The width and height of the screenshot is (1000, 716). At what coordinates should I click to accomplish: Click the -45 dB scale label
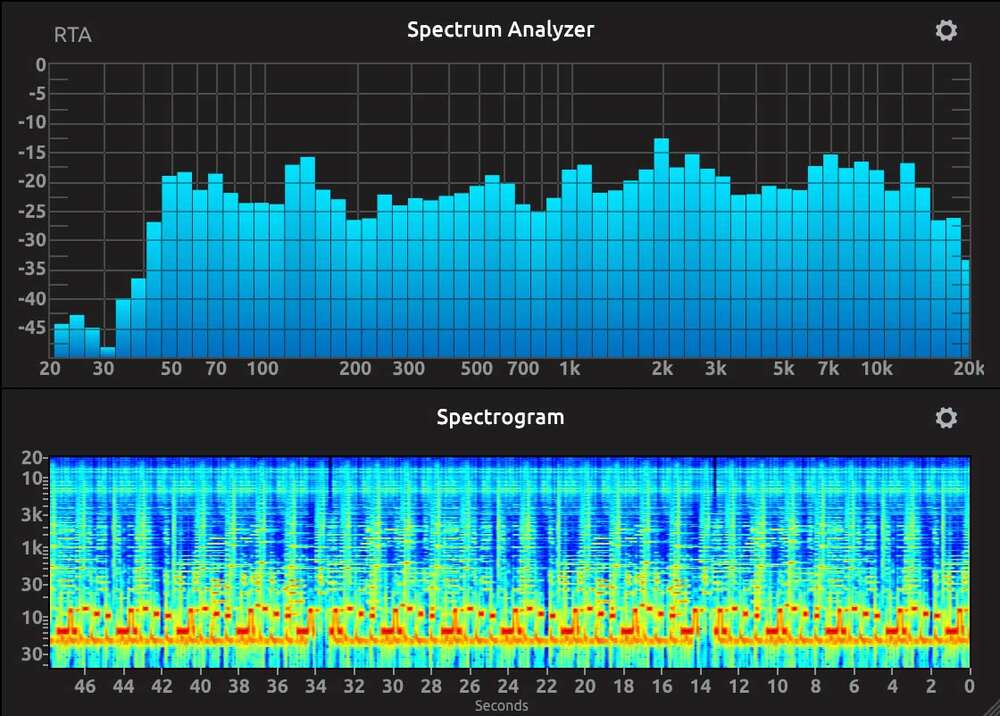click(x=33, y=327)
